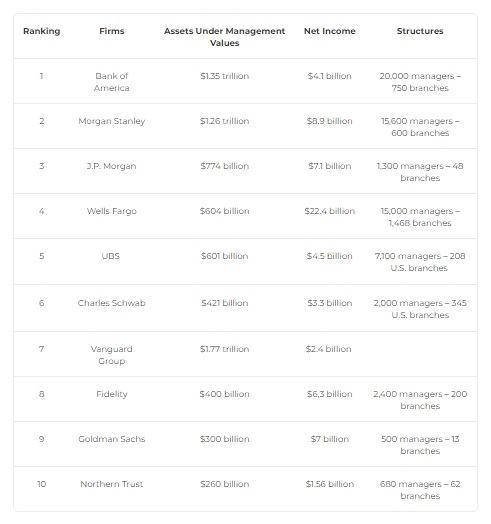Image resolution: width=491 pixels, height=524 pixels.
Task: Click the Northern Trust firm name
Action: (112, 484)
